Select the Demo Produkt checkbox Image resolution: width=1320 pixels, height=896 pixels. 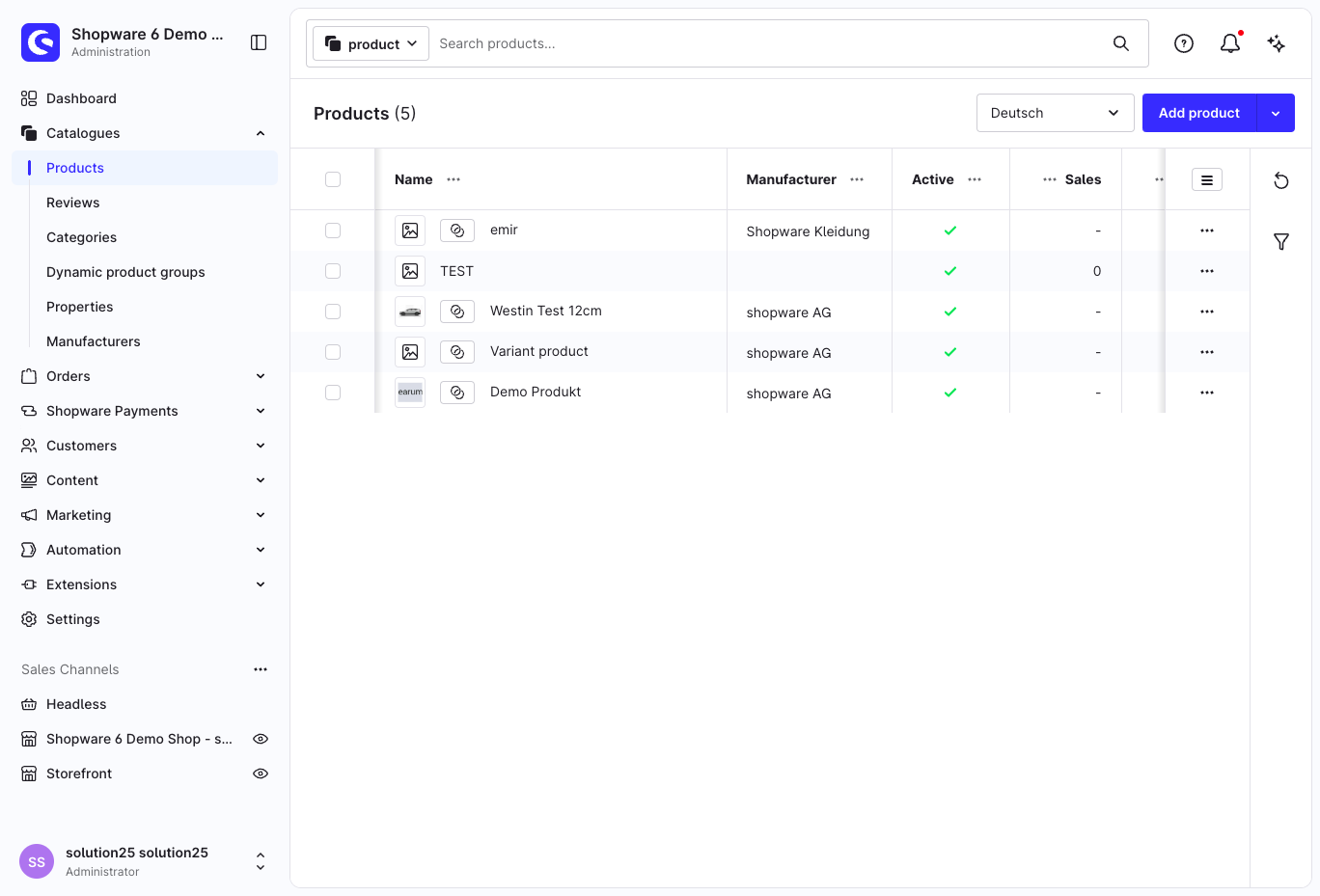pos(333,393)
